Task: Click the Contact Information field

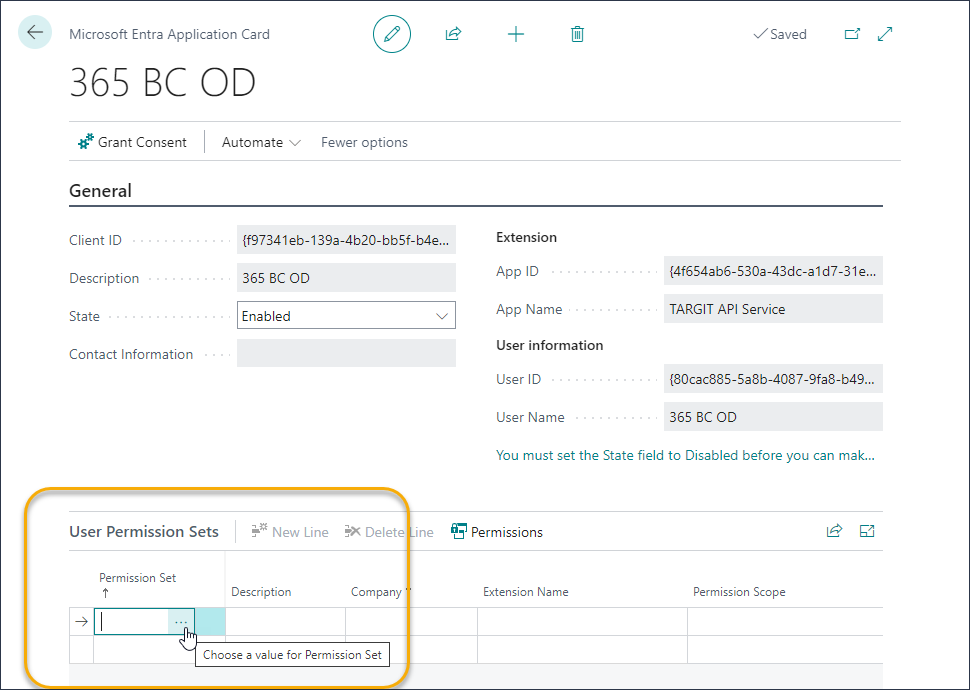Action: click(x=346, y=353)
